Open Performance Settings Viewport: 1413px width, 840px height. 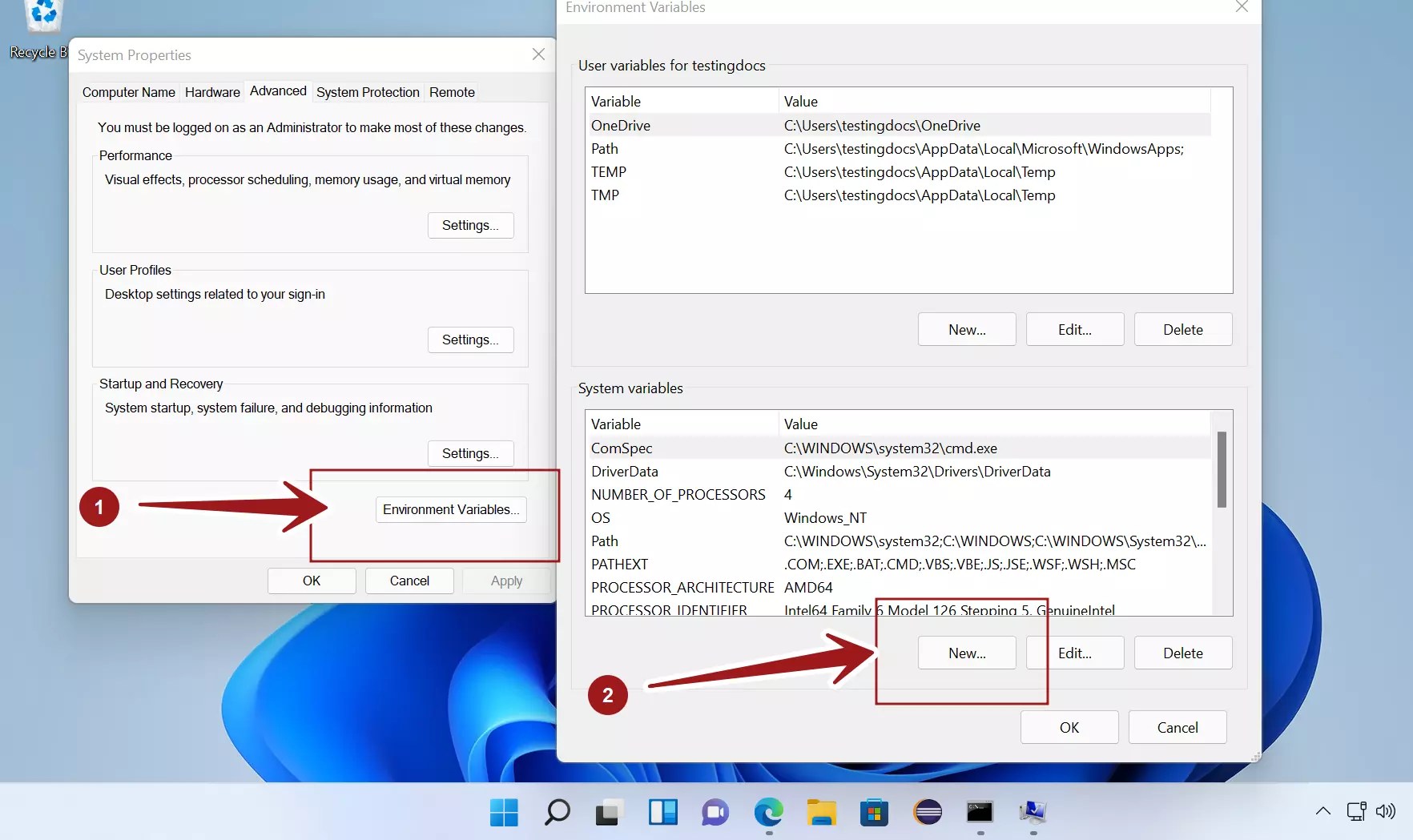click(470, 225)
